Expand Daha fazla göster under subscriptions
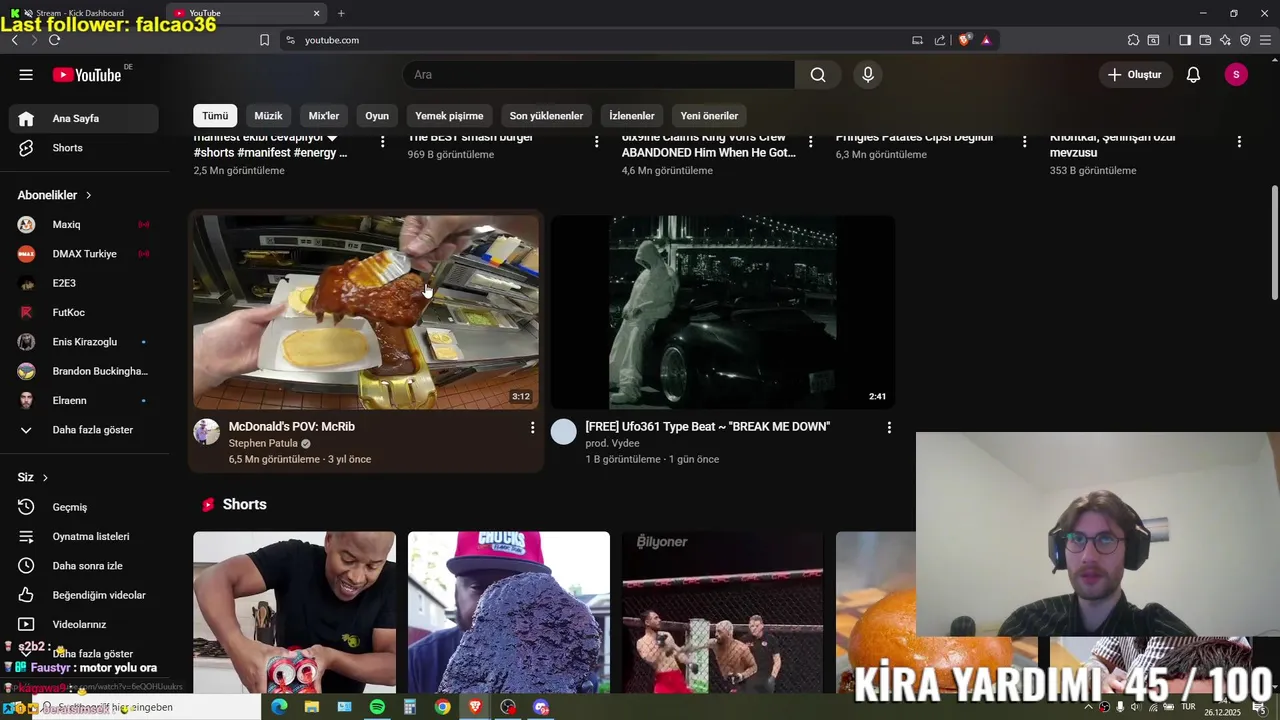Viewport: 1280px width, 720px height. click(84, 430)
